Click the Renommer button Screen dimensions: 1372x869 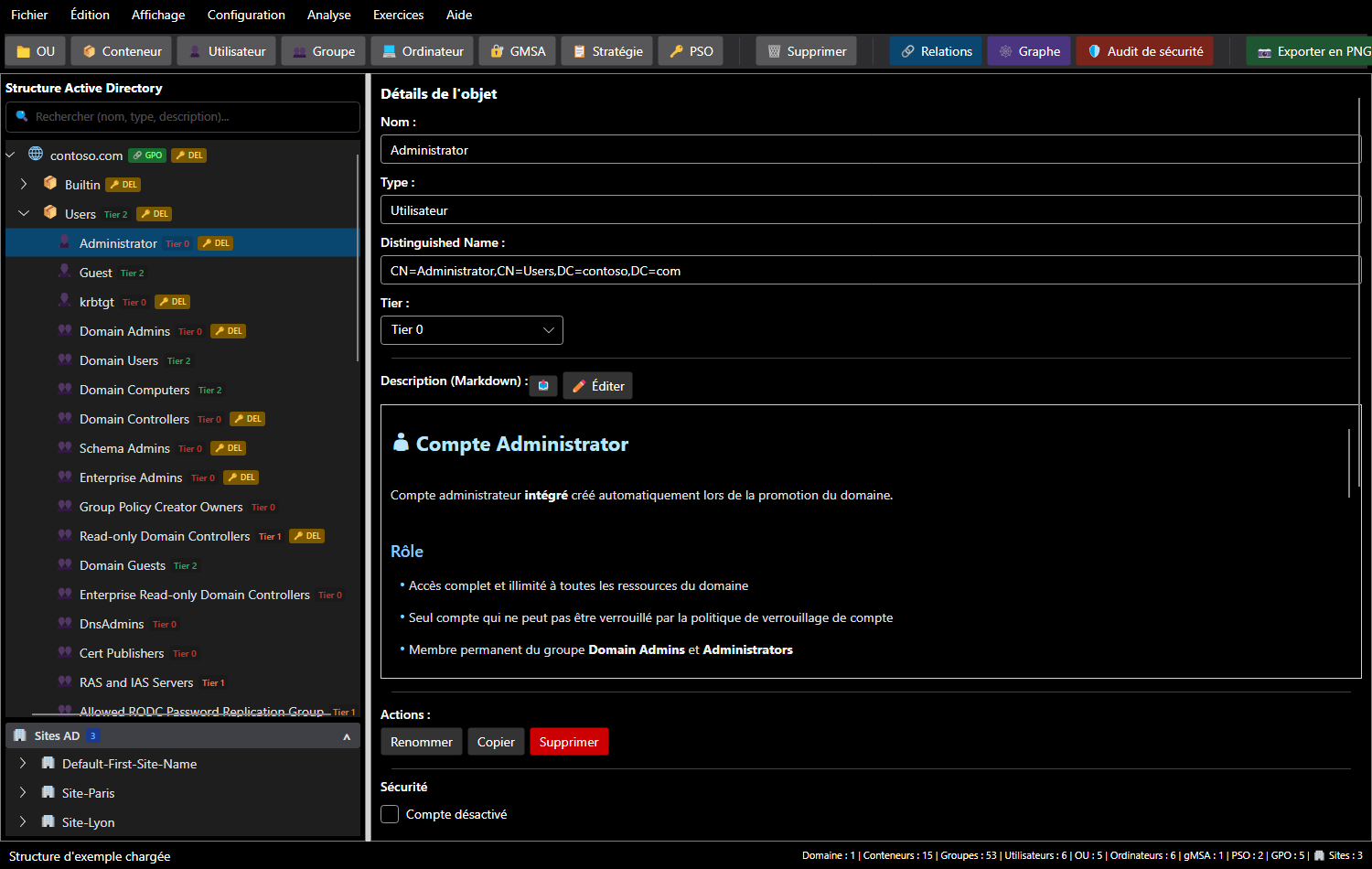(x=422, y=742)
